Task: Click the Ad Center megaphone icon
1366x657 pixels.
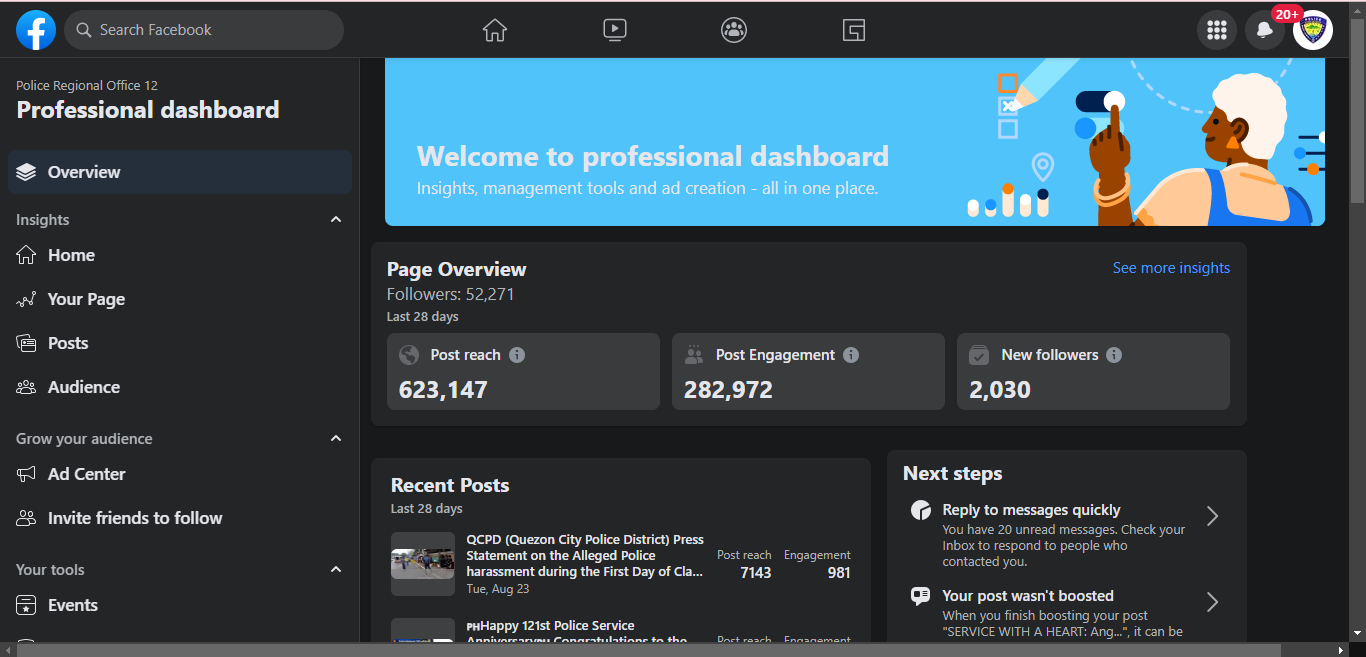Action: click(27, 474)
